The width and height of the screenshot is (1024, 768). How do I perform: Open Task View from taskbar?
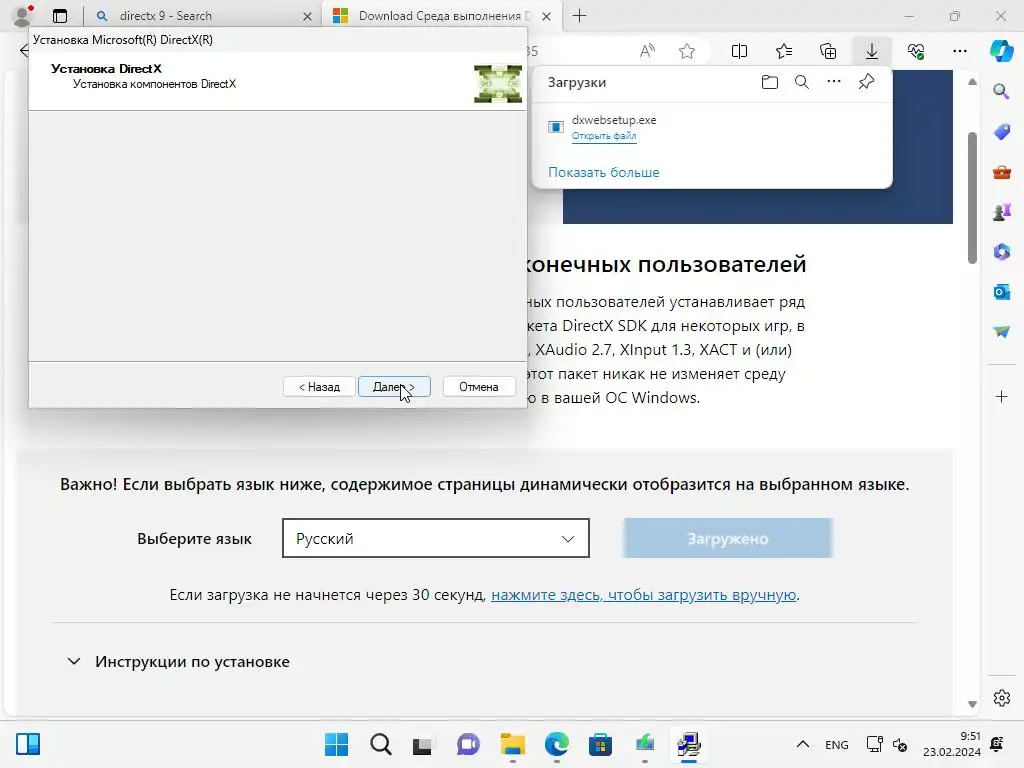pyautogui.click(x=423, y=744)
